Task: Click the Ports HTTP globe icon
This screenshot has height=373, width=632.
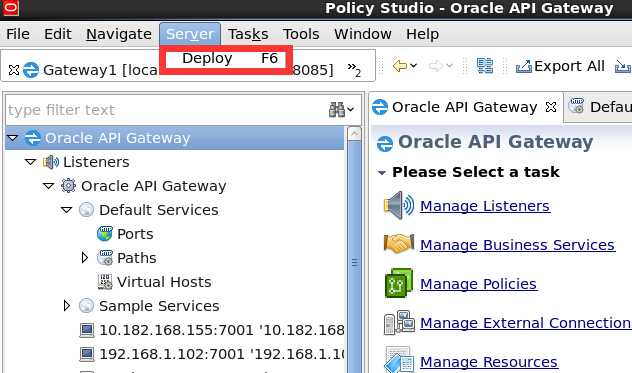Action: click(104, 233)
